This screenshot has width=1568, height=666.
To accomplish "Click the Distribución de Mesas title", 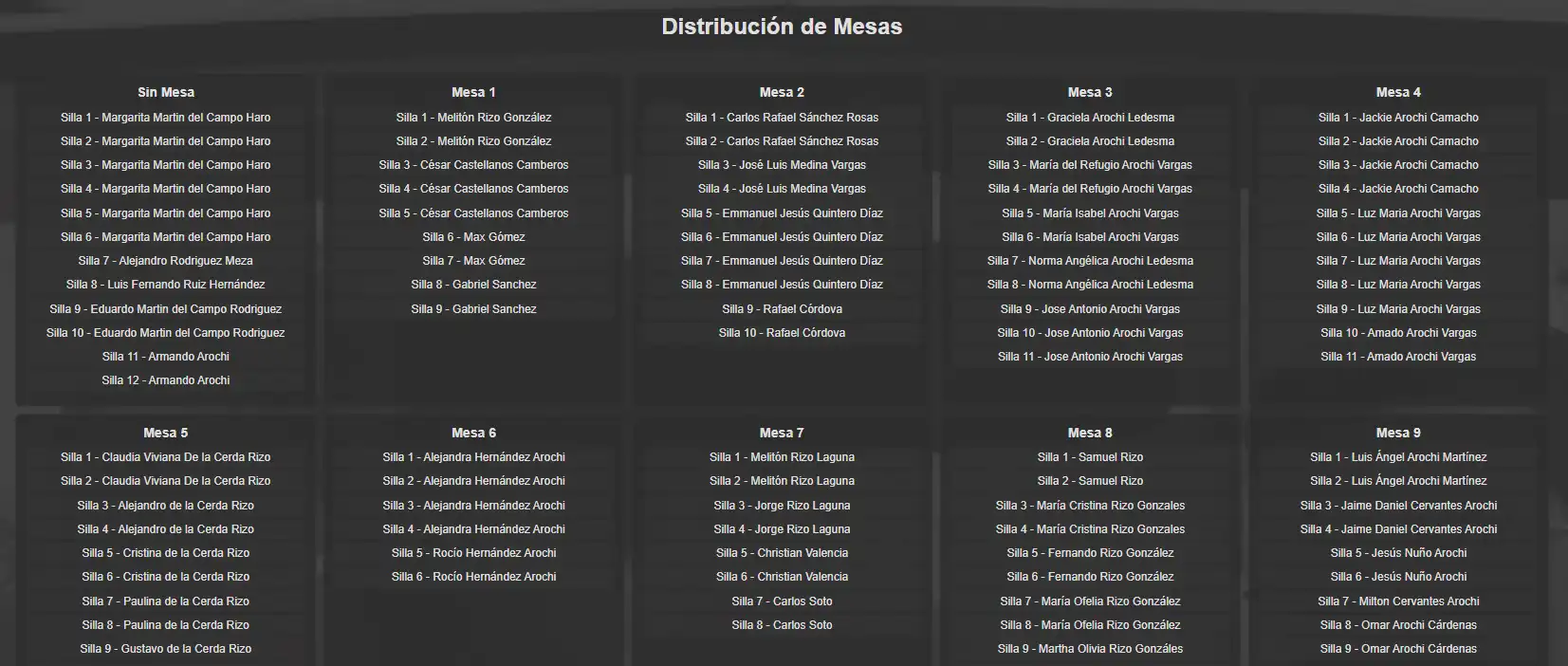I will click(782, 27).
